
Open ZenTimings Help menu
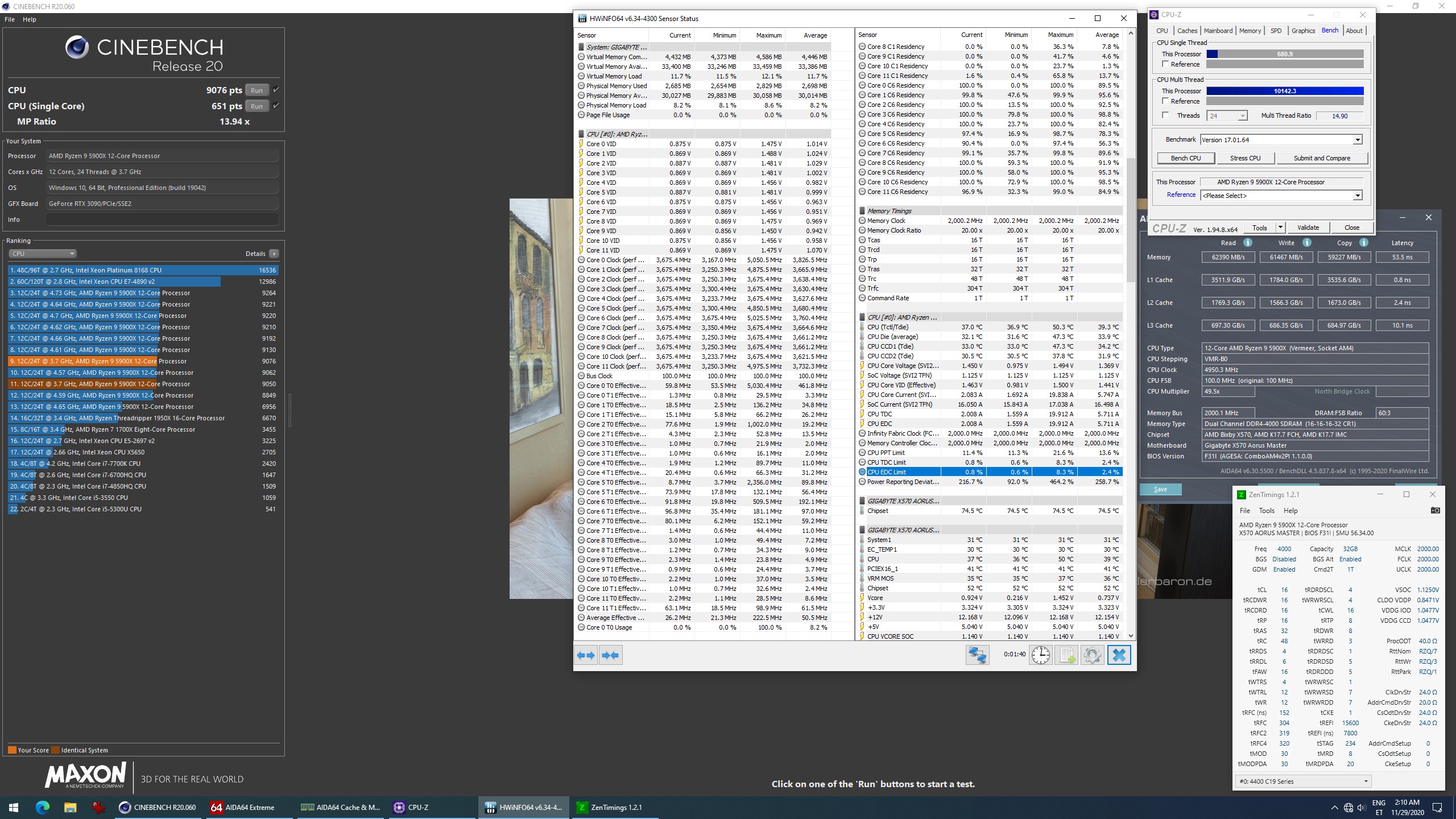(1290, 511)
